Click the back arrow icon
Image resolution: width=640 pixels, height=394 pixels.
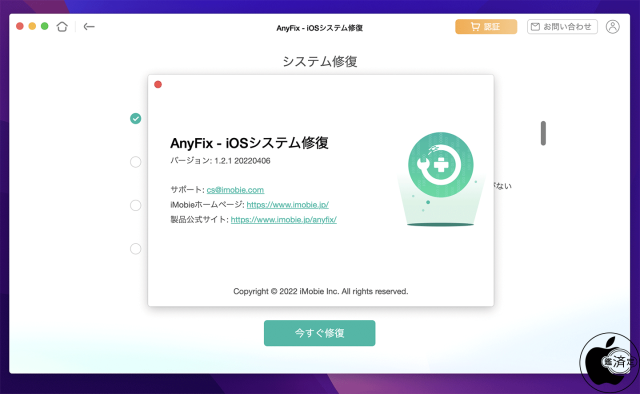click(89, 27)
